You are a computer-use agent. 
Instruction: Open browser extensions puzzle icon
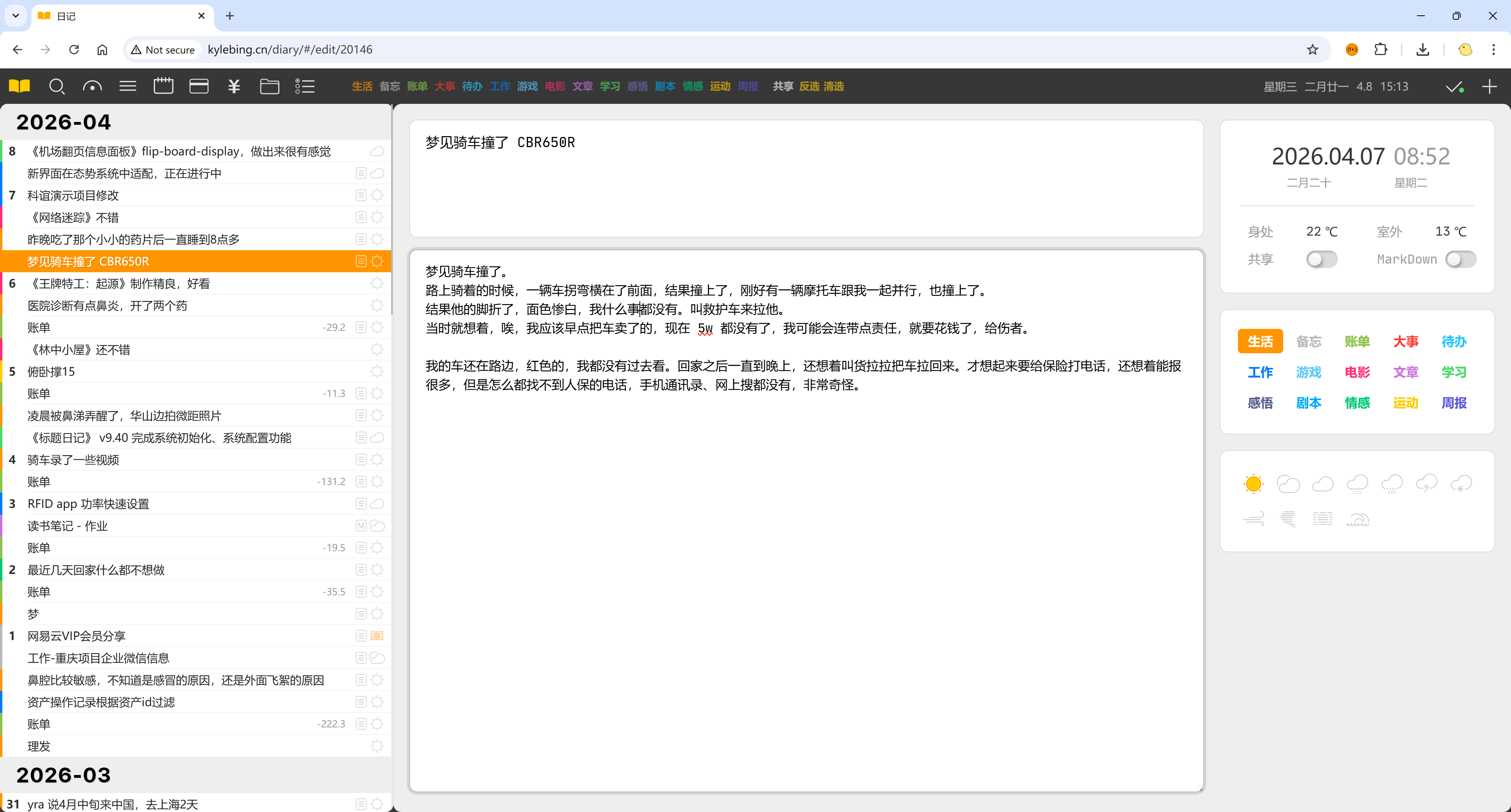pyautogui.click(x=1381, y=50)
